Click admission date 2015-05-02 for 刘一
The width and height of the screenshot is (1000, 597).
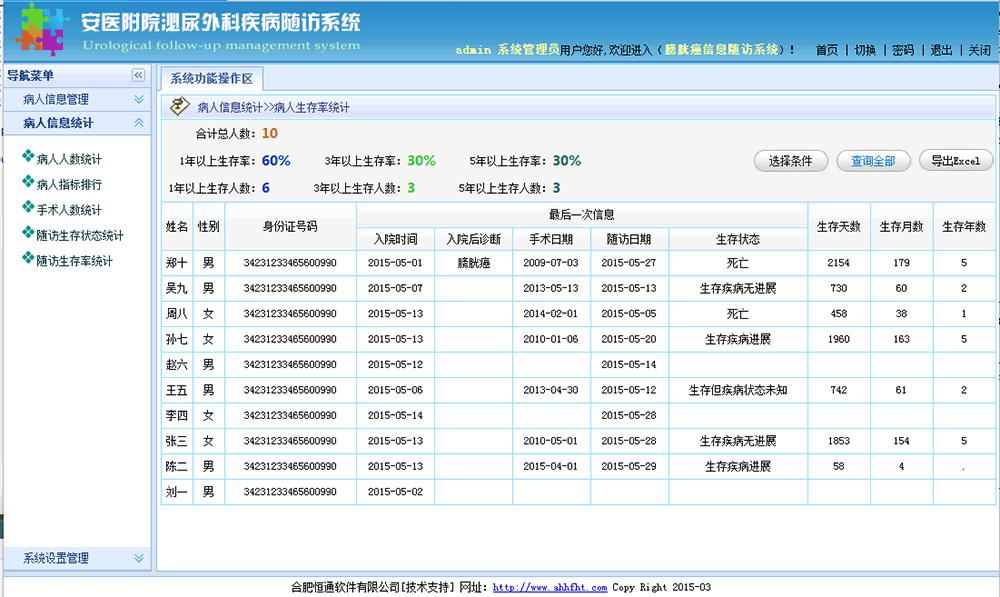[x=395, y=492]
